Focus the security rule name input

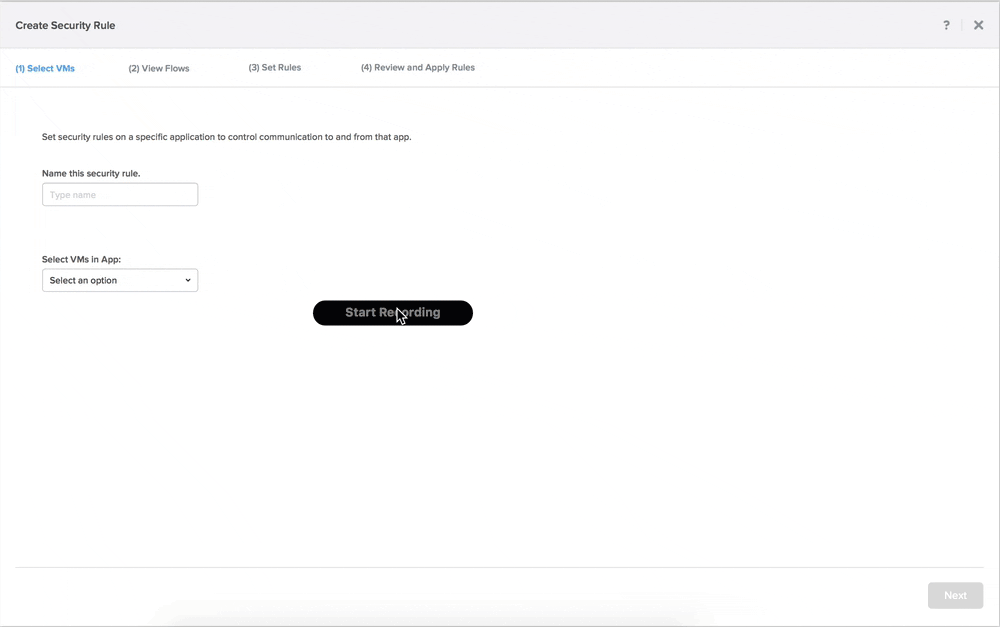[x=119, y=194]
